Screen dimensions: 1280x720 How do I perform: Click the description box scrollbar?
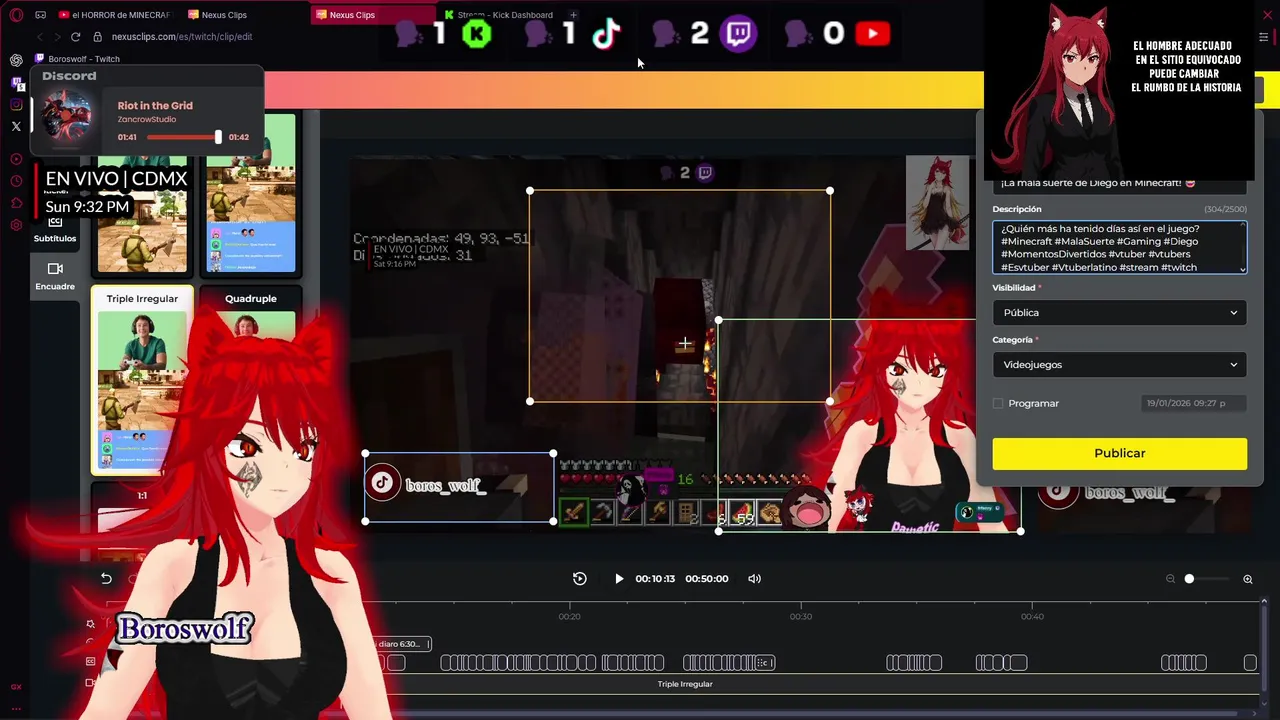click(x=1243, y=247)
